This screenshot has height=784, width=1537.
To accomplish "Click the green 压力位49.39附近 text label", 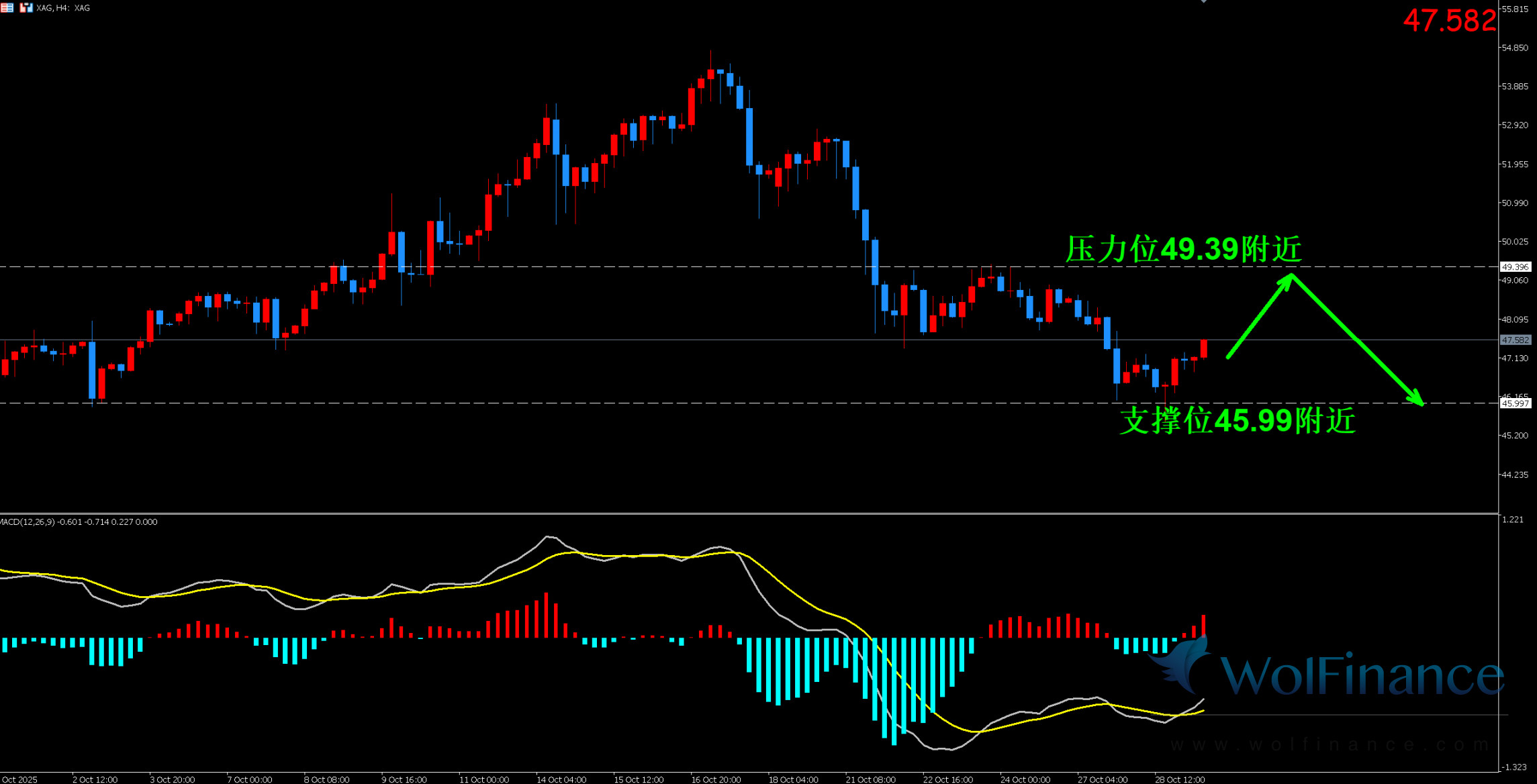I will [x=1184, y=249].
